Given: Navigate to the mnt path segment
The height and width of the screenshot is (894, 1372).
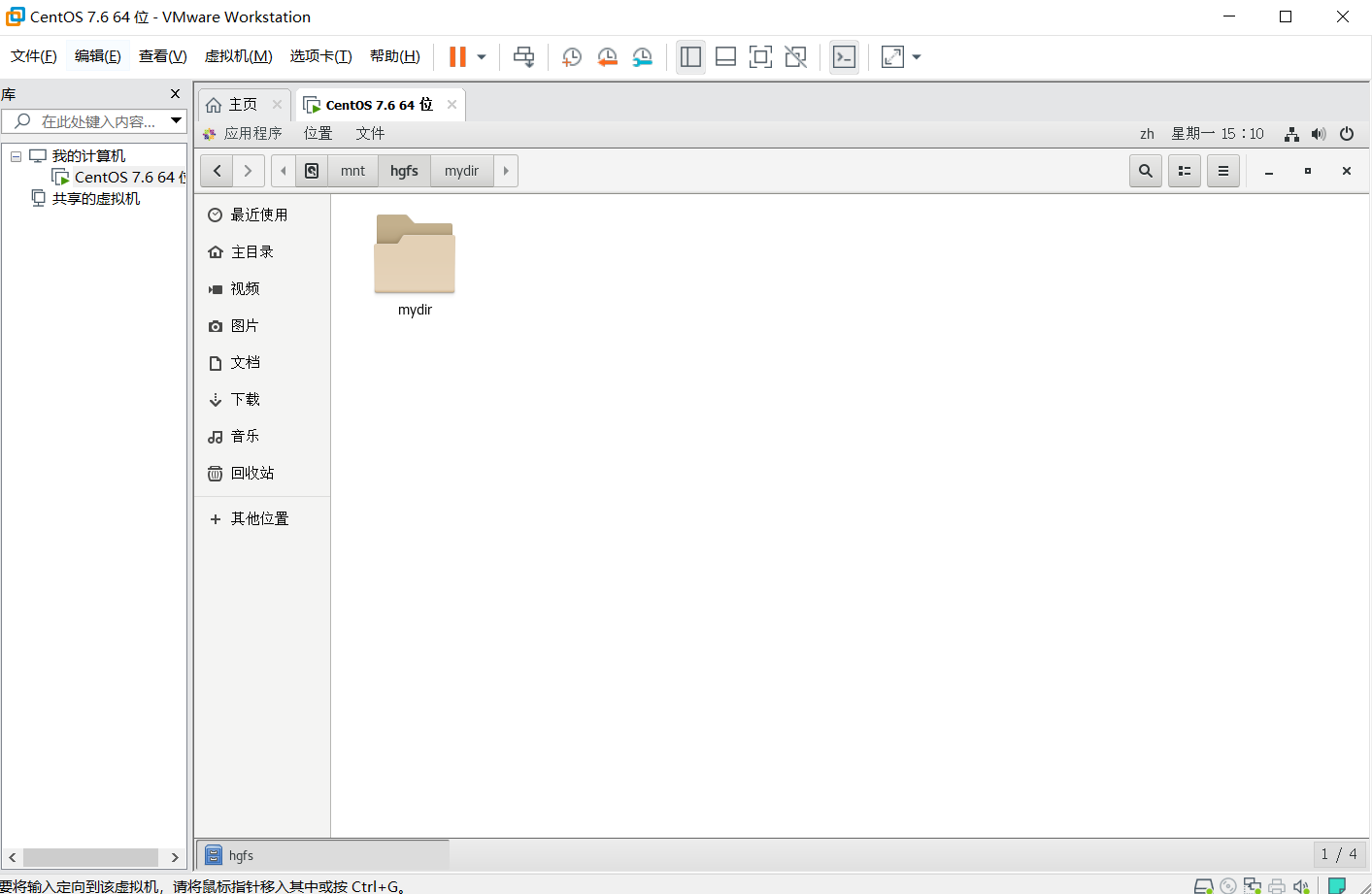Looking at the screenshot, I should pyautogui.click(x=353, y=171).
